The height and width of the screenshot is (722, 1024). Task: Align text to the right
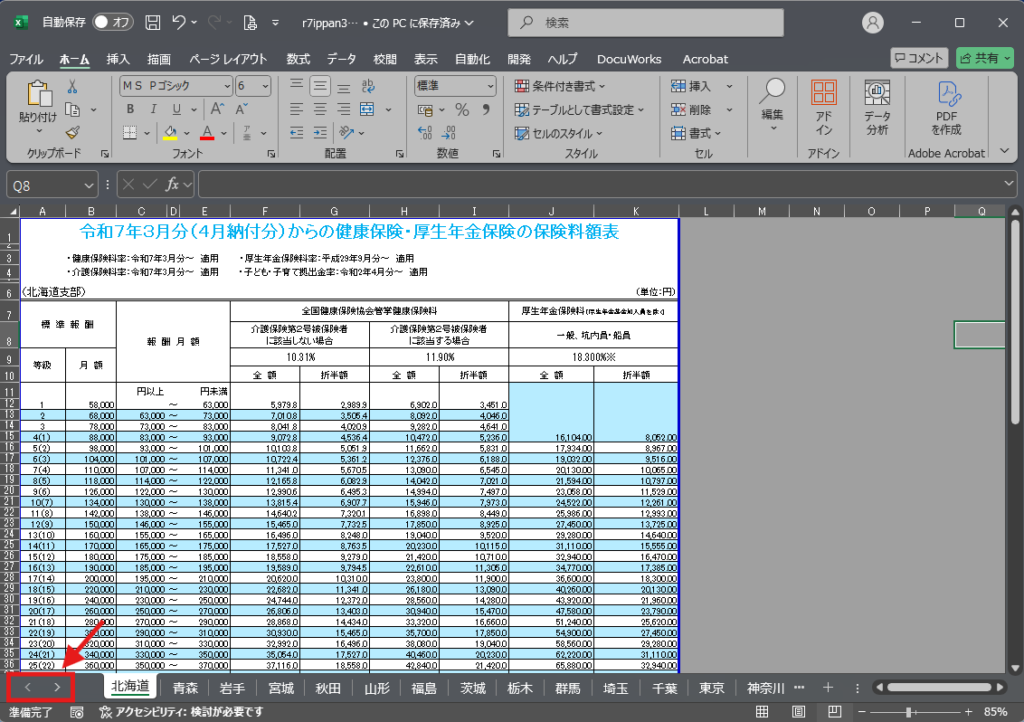tap(344, 109)
